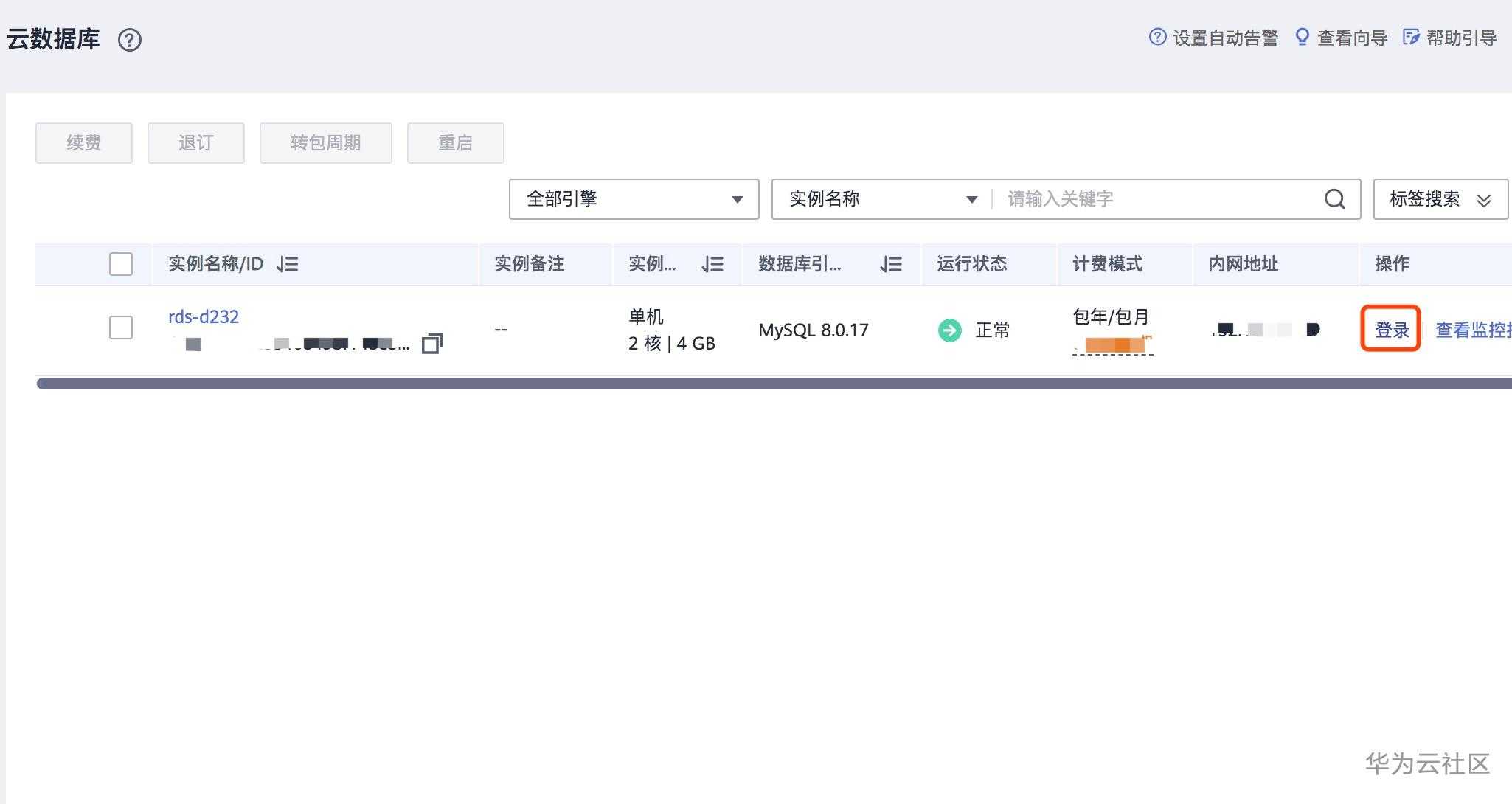Click the green 正常 running status icon
Viewport: 1512px width, 804px height.
pyautogui.click(x=949, y=330)
